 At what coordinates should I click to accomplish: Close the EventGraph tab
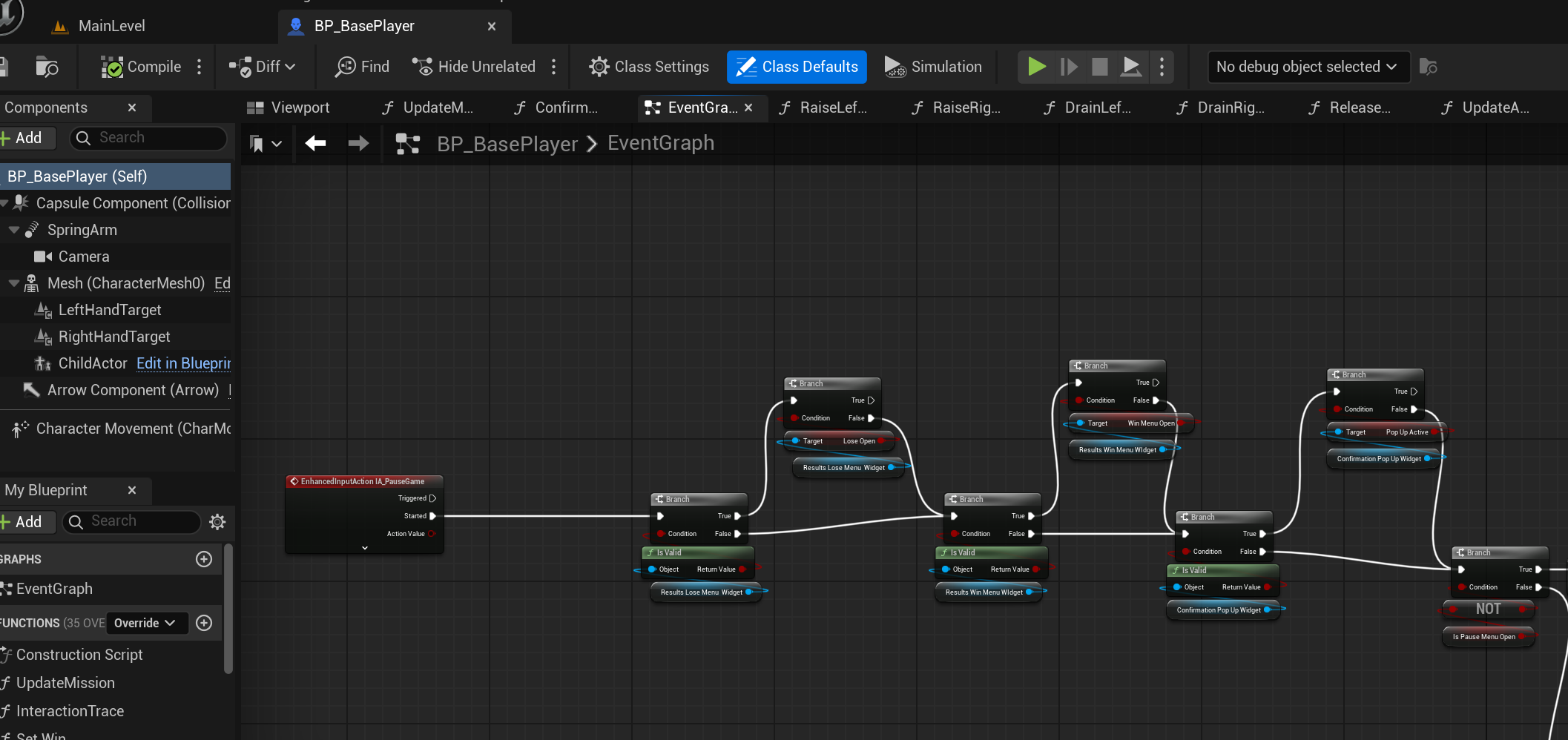pos(748,108)
